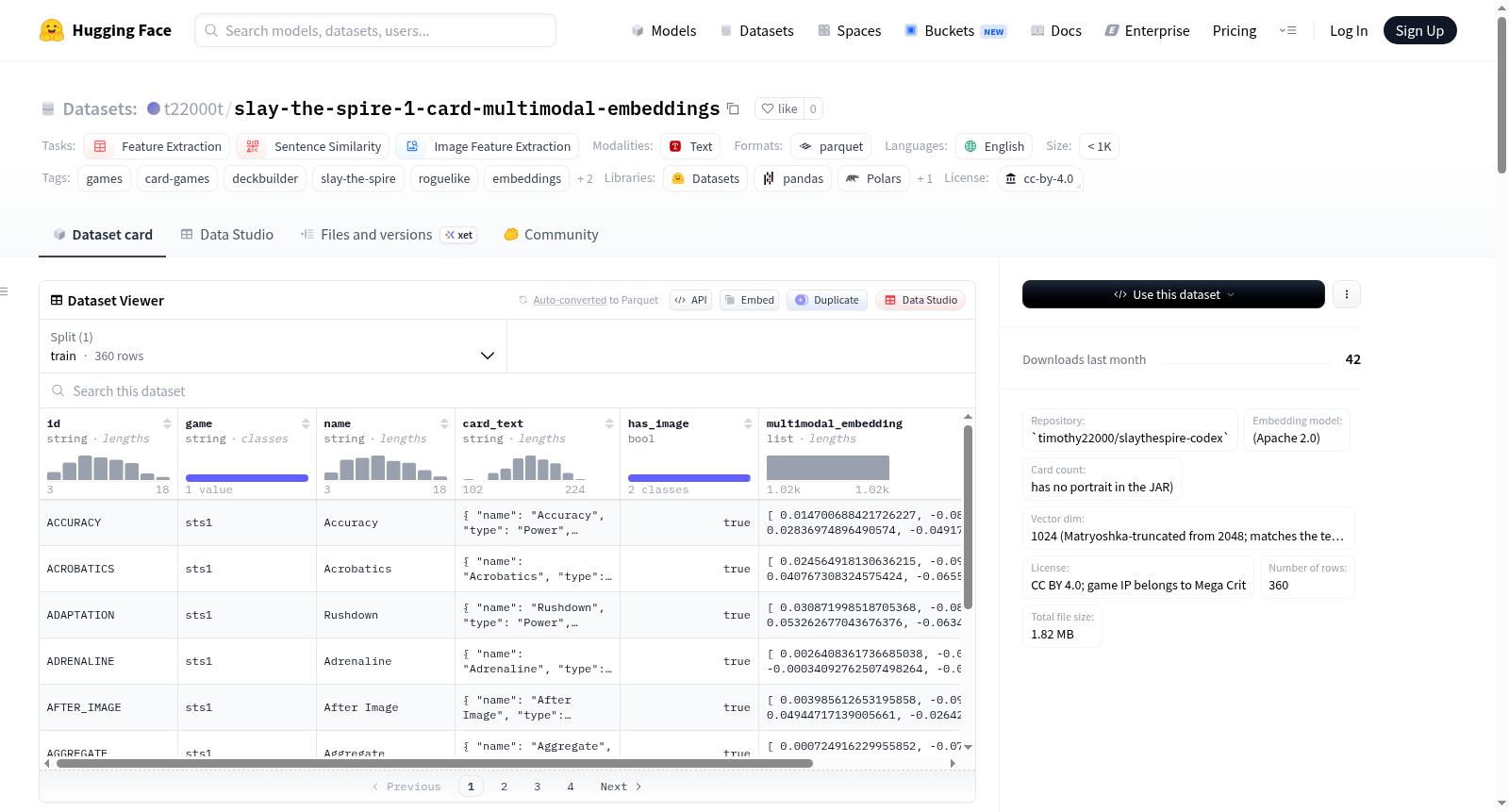
Task: Click inside Search this dataset field
Action: point(507,390)
